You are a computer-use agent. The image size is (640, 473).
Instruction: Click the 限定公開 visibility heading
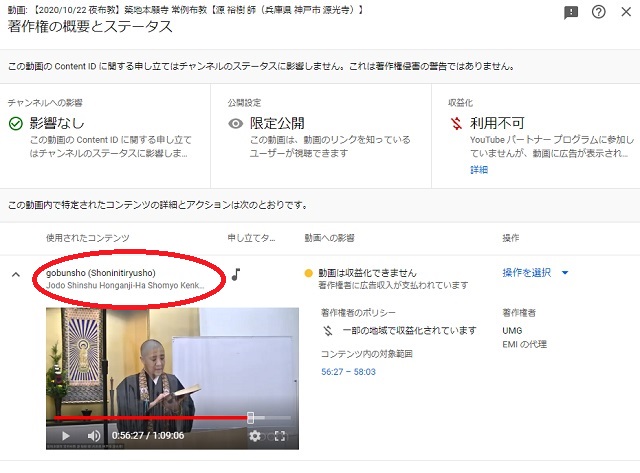(277, 123)
